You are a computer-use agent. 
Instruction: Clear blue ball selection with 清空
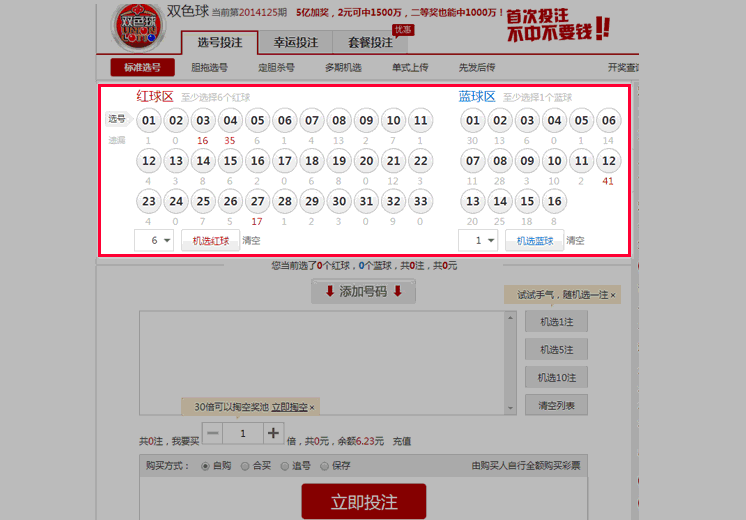pos(575,241)
